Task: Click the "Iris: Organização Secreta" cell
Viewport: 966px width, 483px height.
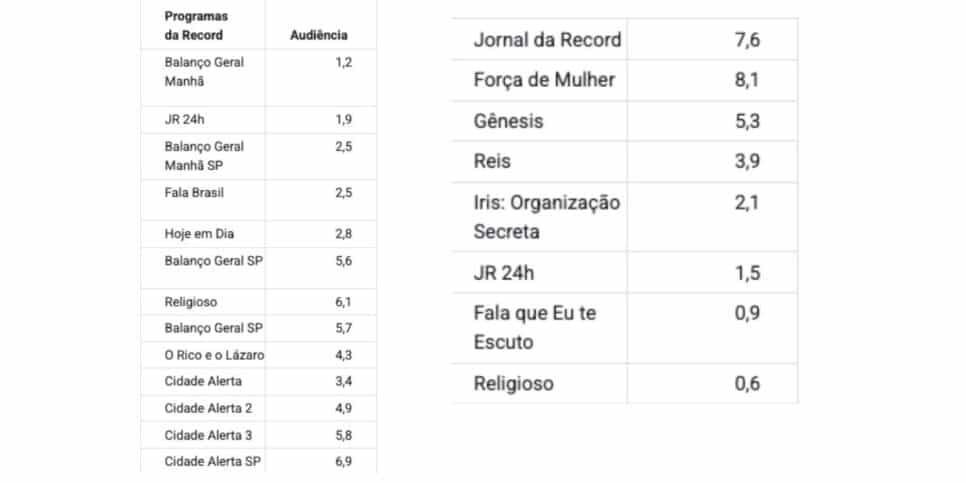Action: point(547,216)
